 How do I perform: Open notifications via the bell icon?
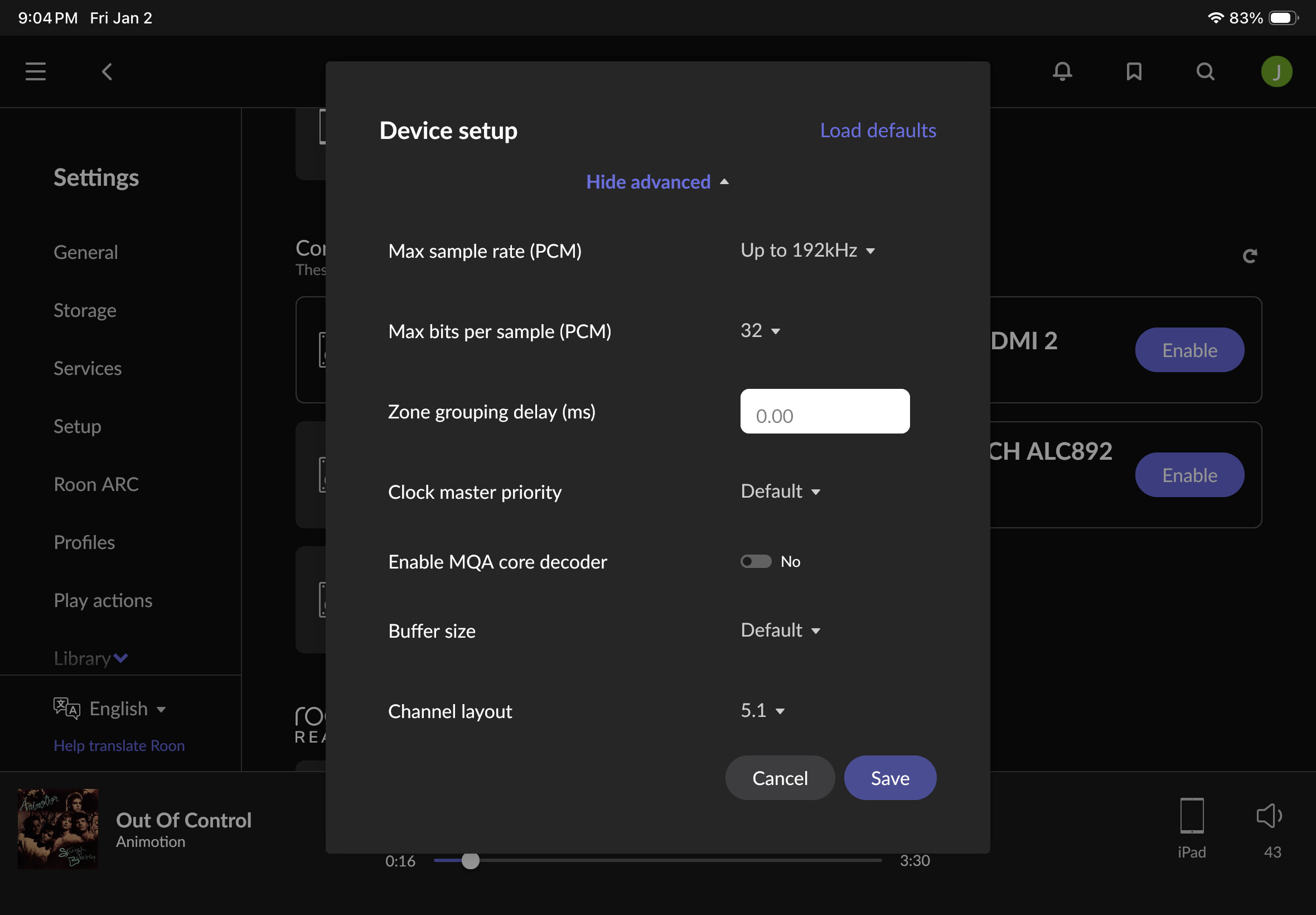[1062, 71]
